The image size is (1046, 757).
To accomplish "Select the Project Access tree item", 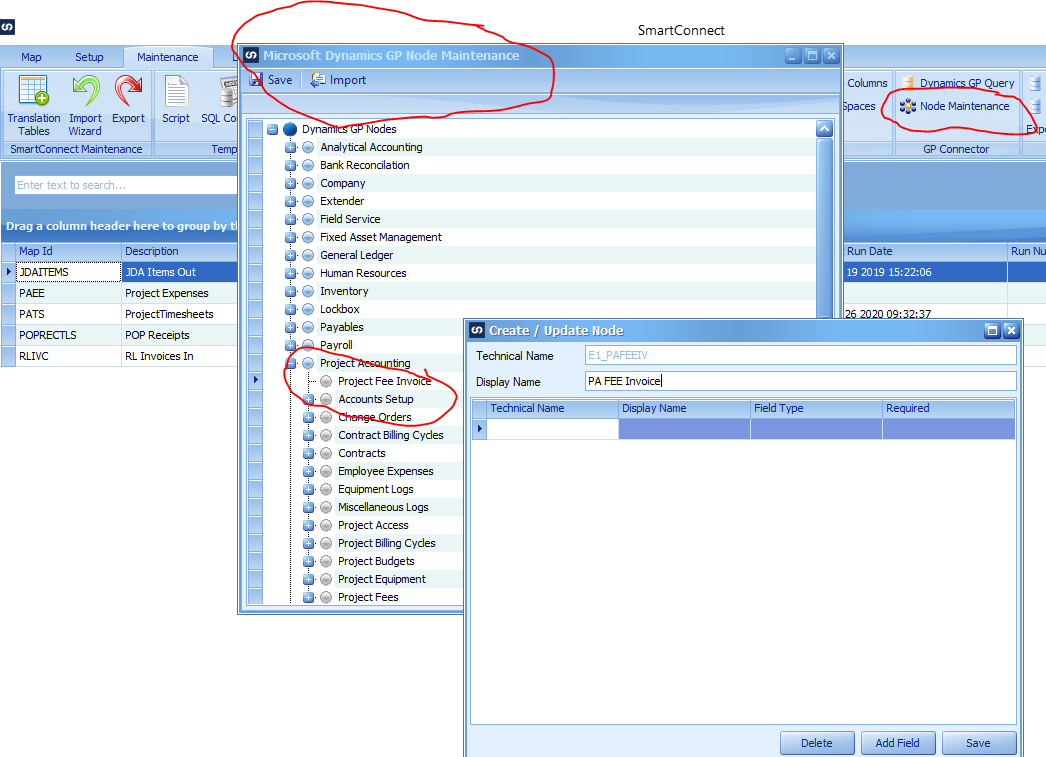I will tap(373, 525).
